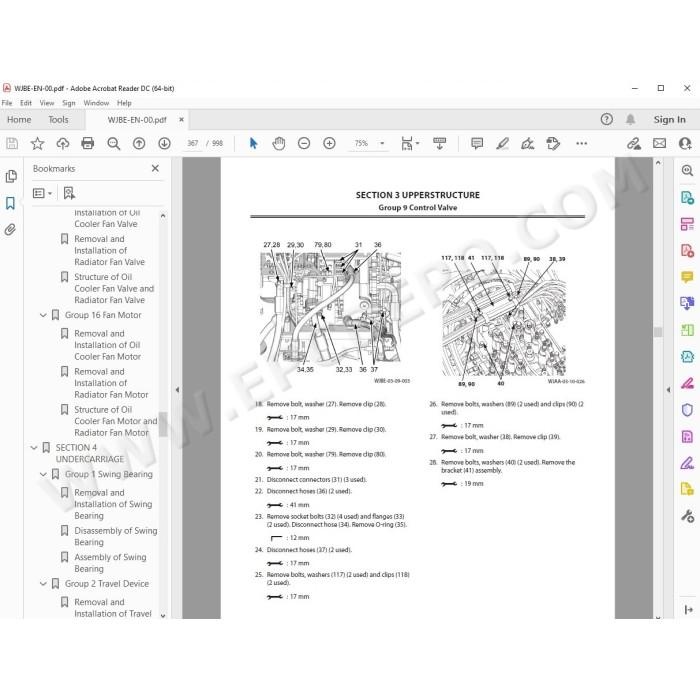Click the Zoom in plus icon
This screenshot has height=700, width=700.
329,143
